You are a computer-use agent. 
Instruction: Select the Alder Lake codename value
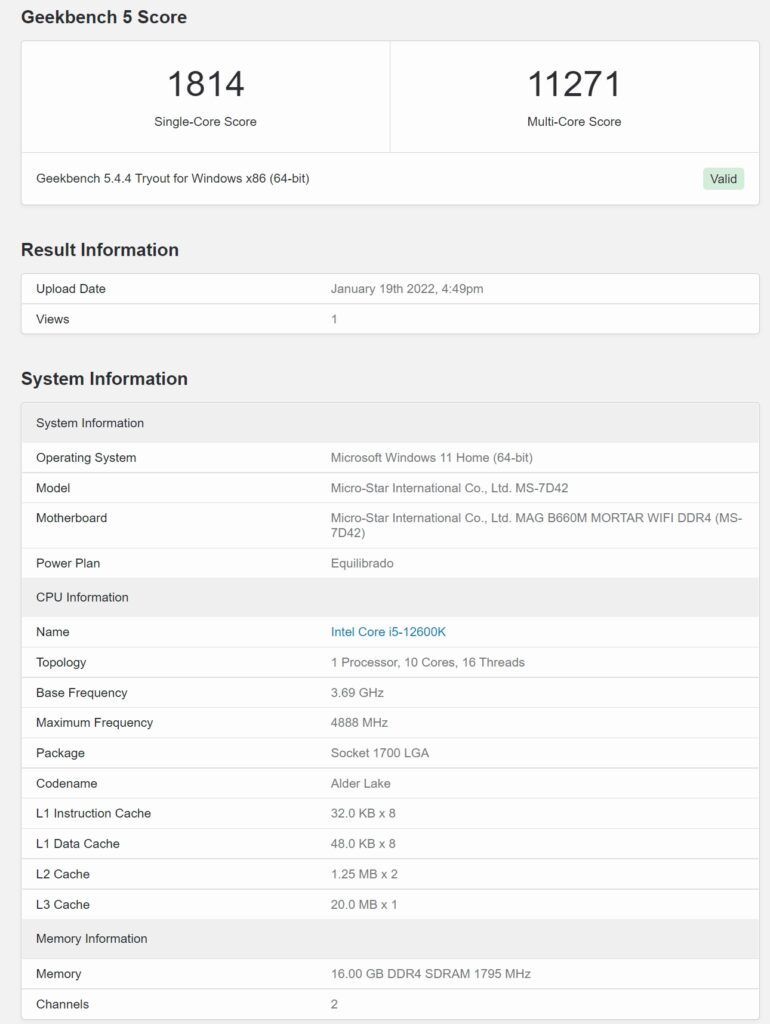tap(361, 783)
